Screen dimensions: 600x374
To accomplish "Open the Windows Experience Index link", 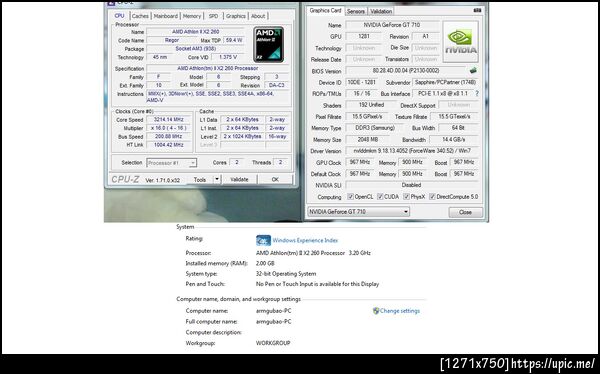I will tap(305, 240).
